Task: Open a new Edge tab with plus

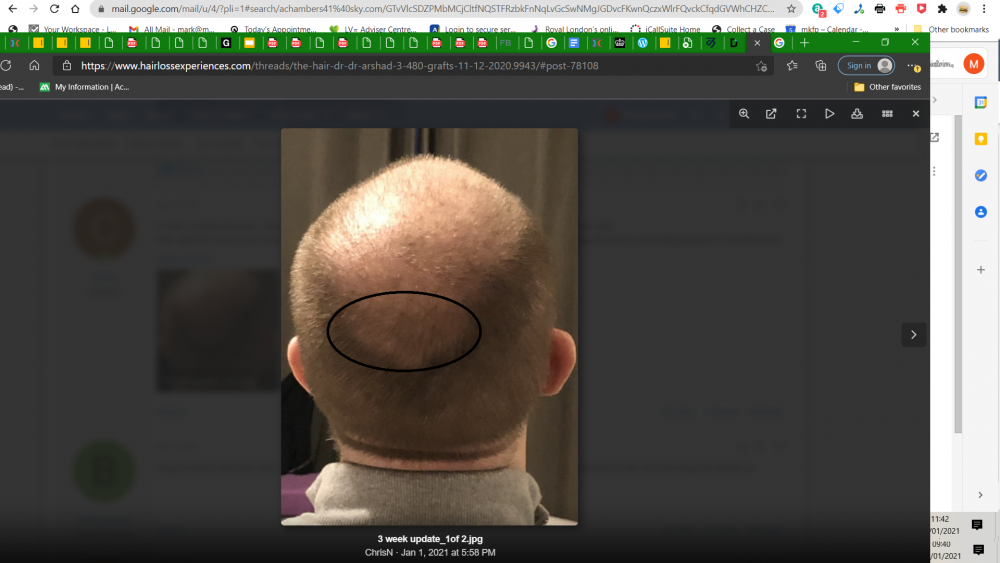Action: [x=804, y=43]
